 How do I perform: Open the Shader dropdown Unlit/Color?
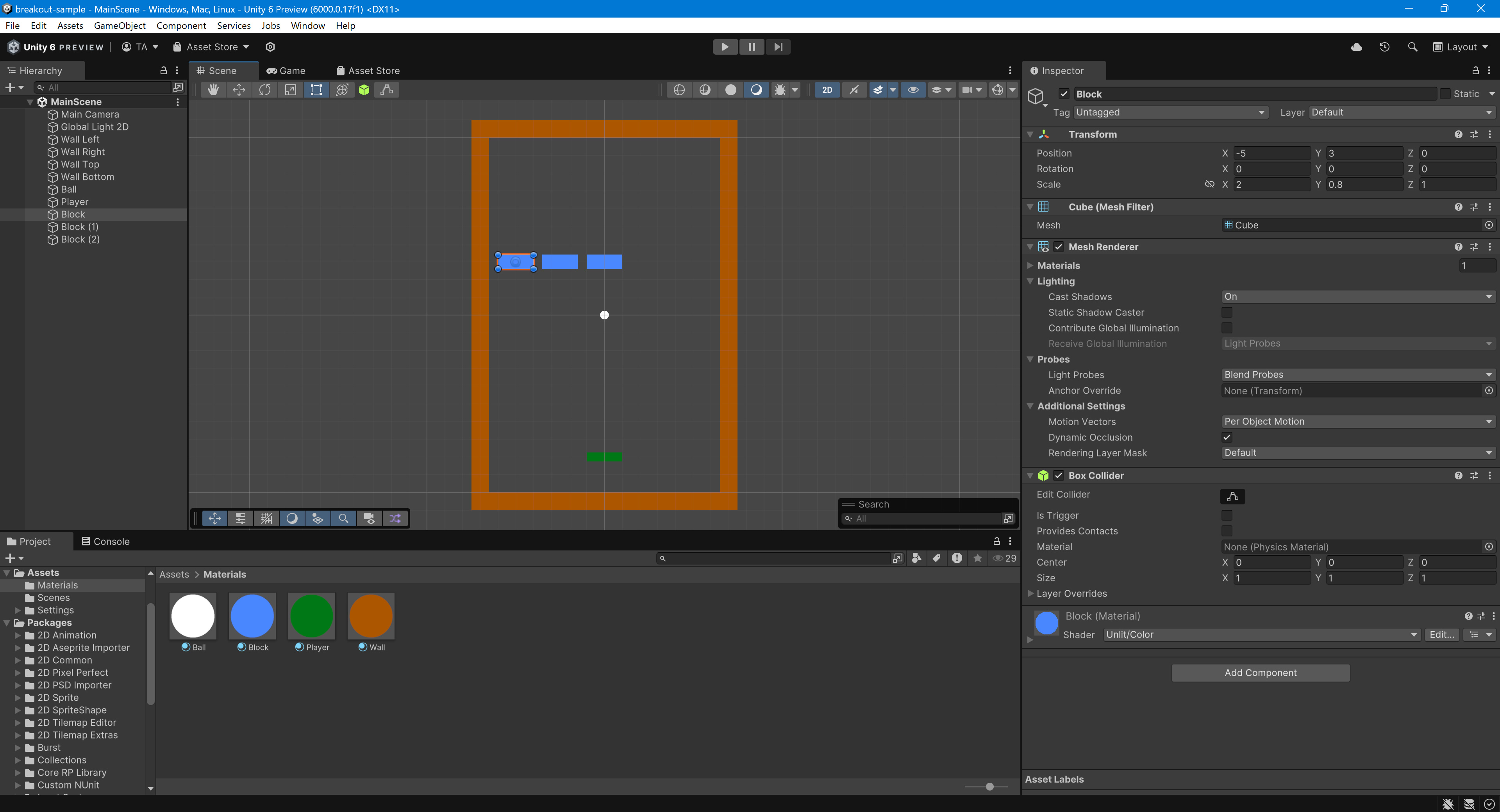pos(1261,634)
